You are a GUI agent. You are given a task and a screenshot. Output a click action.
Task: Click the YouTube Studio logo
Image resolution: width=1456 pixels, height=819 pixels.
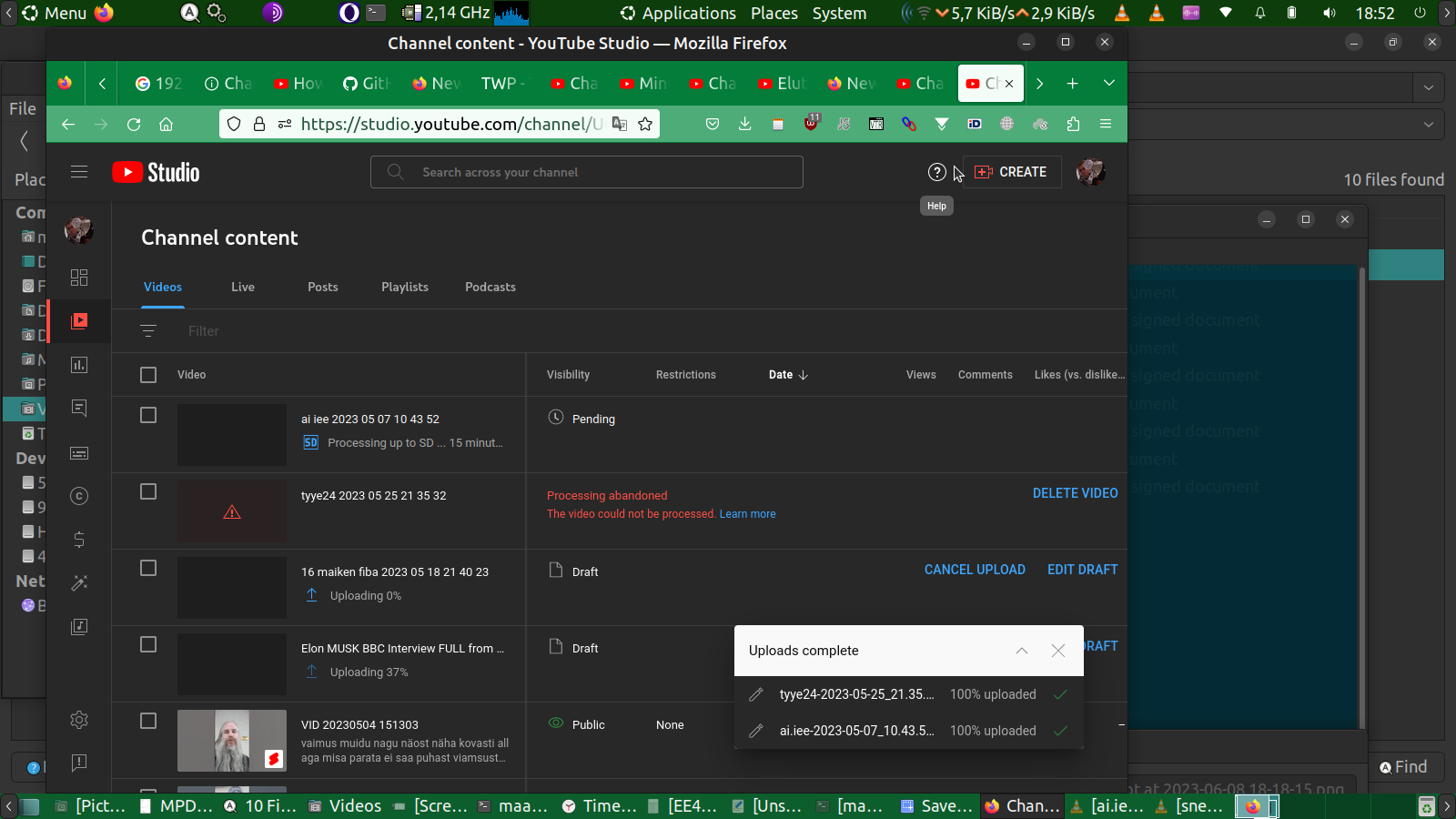[156, 172]
